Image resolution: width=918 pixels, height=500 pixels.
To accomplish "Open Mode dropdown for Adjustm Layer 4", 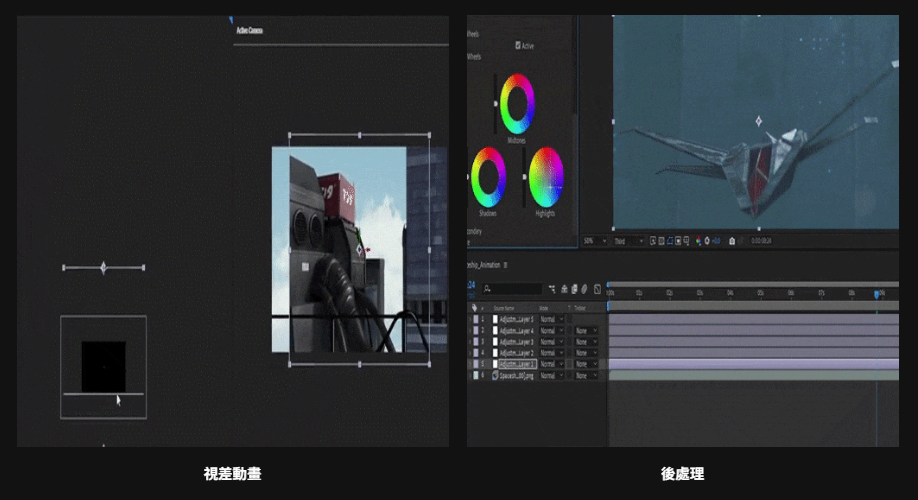I will [552, 330].
